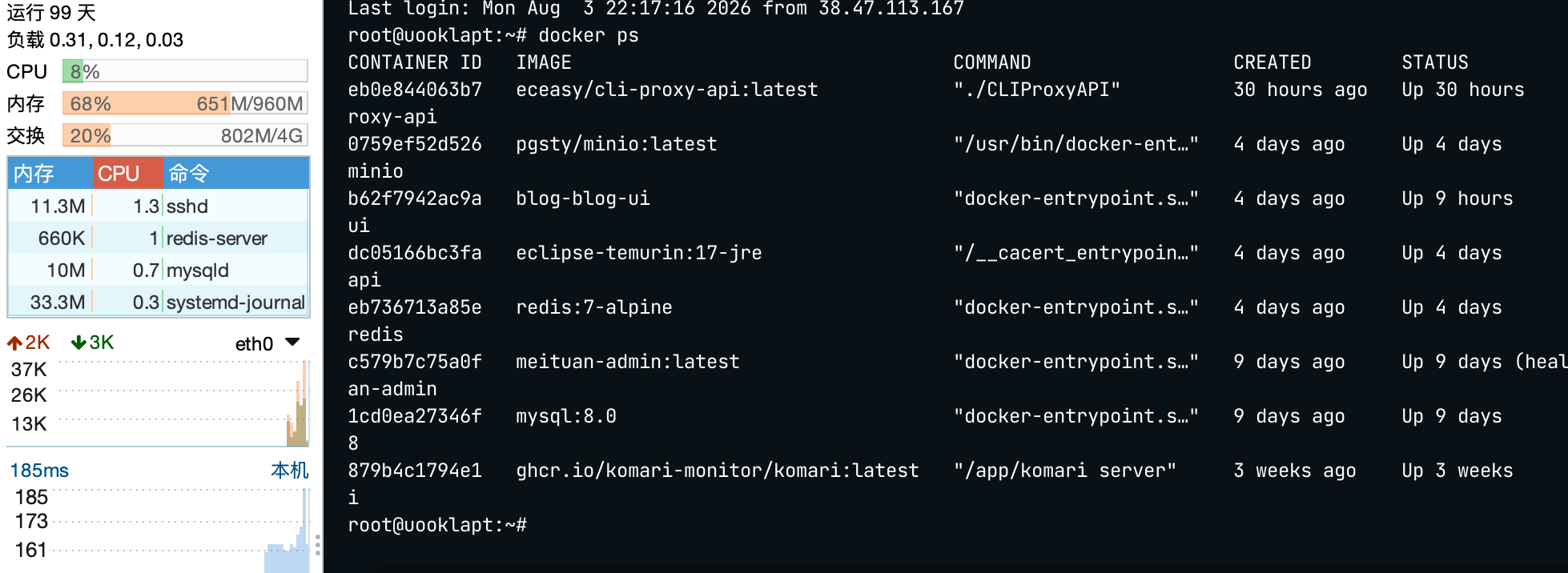Click the 本机 latency target link
Viewport: 1568px width, 573px height.
click(290, 470)
